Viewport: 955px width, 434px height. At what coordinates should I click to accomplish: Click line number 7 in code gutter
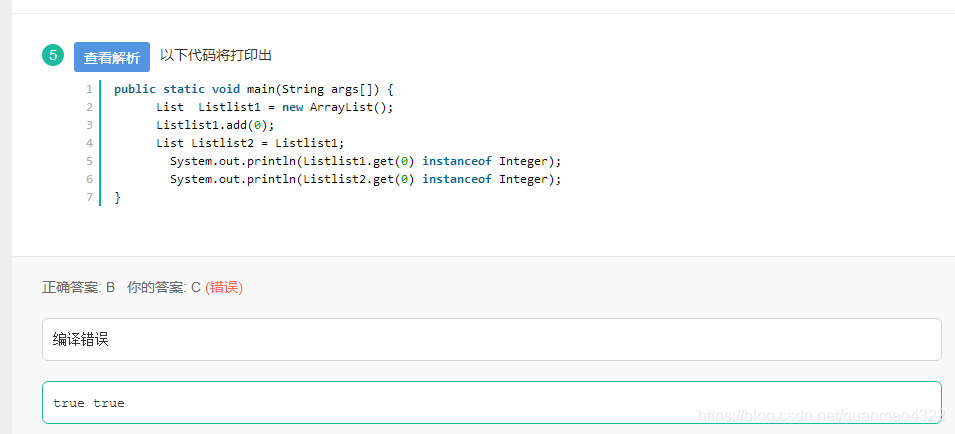click(x=90, y=197)
